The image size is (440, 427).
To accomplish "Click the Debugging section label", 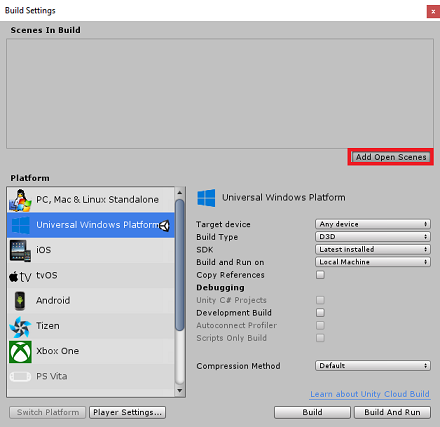I will click(220, 287).
